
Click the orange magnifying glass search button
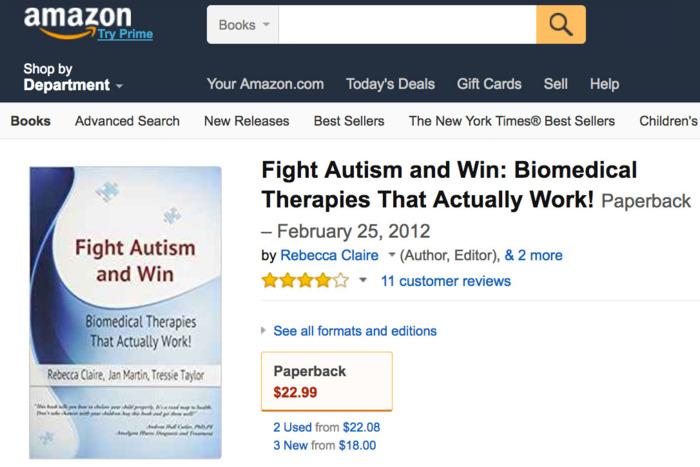coord(560,25)
